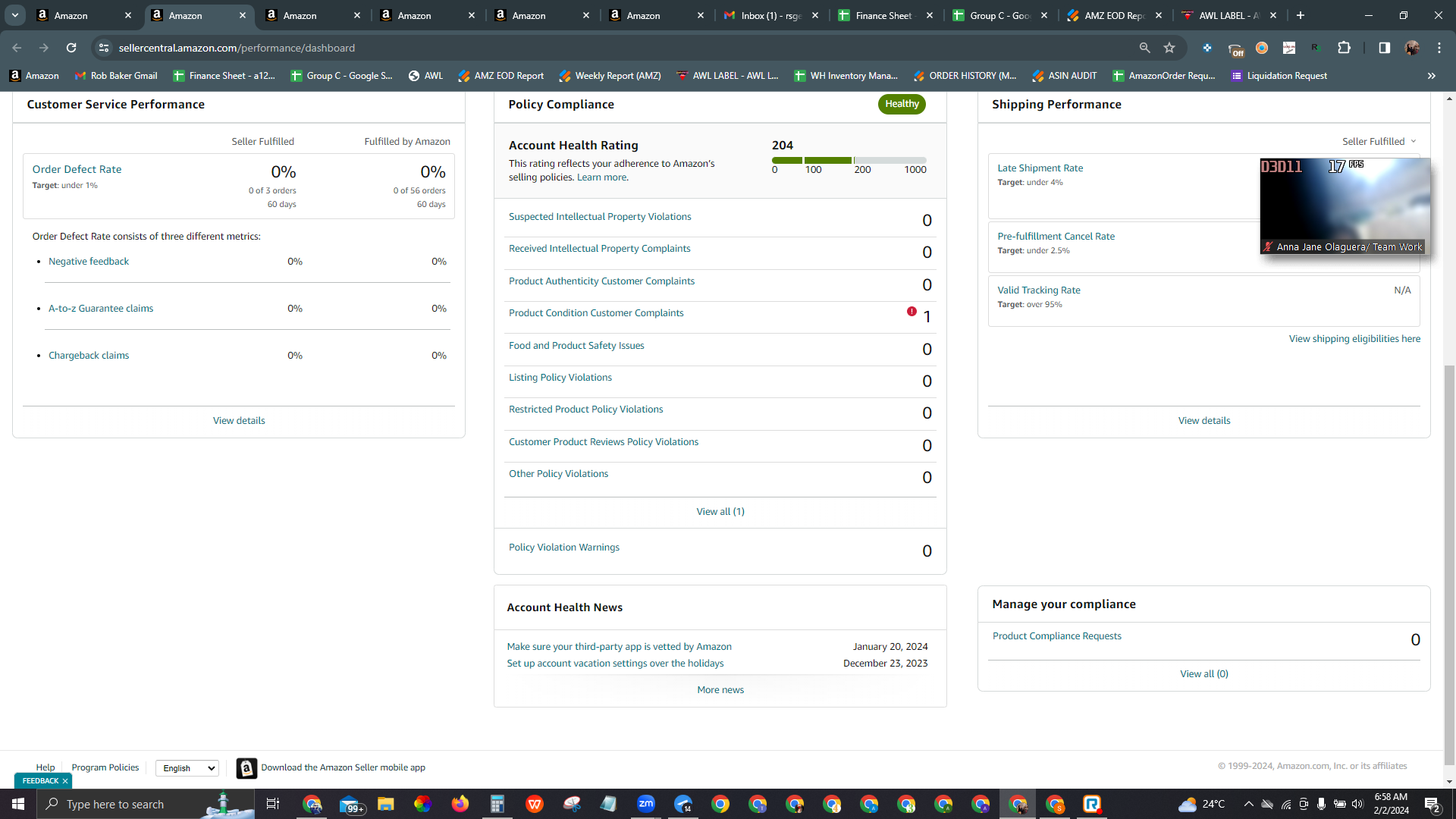This screenshot has width=1456, height=819.
Task: View site information icon in address bar
Action: tap(104, 48)
